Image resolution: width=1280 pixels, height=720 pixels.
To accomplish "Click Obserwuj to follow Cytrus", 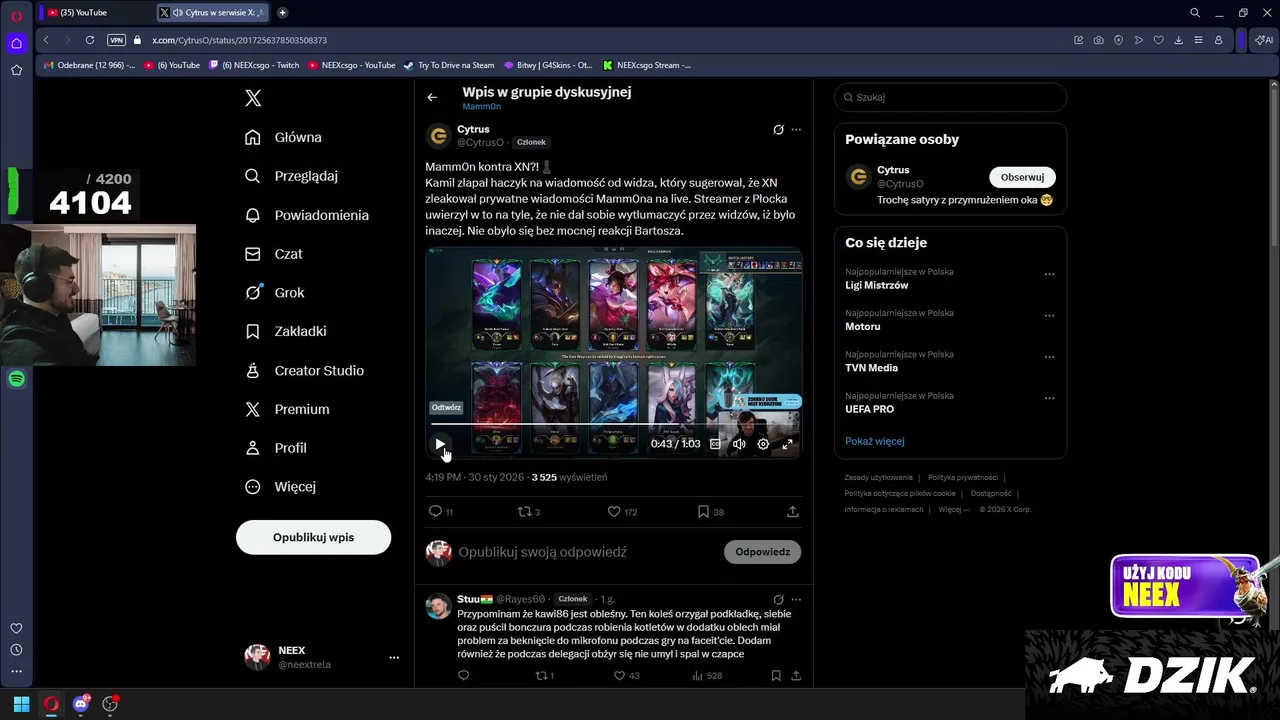I will [x=1022, y=177].
